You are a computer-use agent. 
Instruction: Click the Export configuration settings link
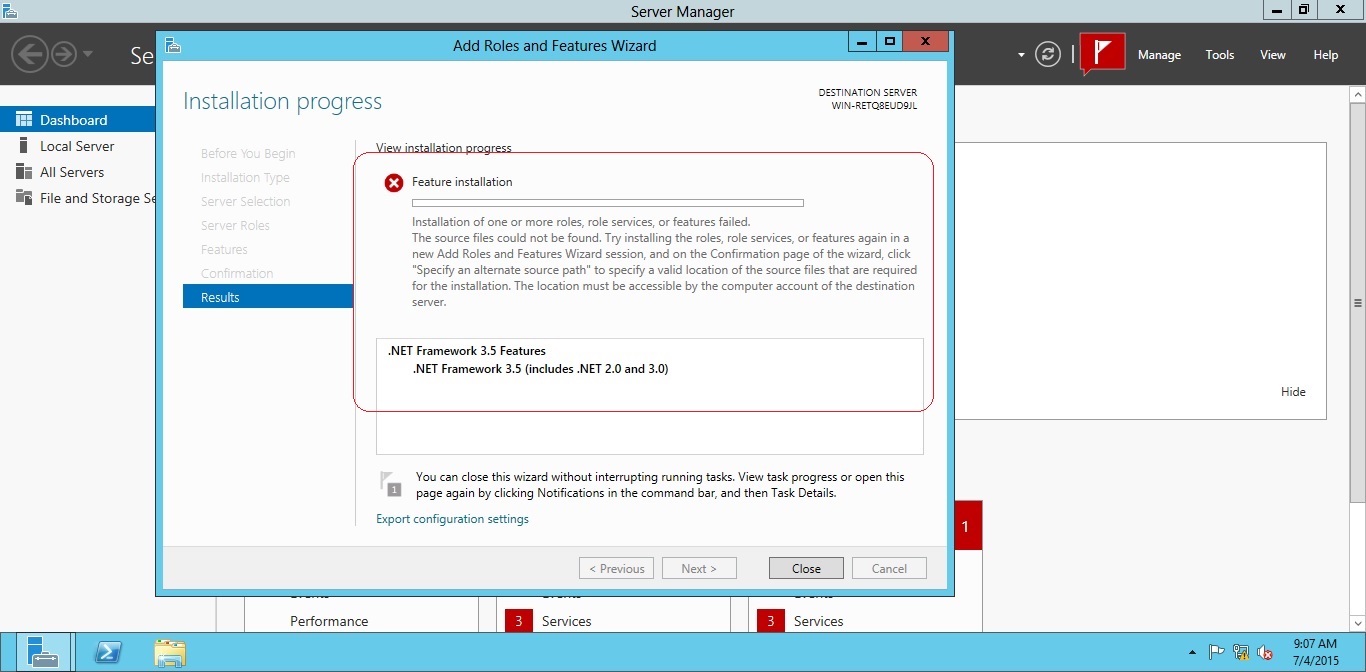click(x=452, y=519)
